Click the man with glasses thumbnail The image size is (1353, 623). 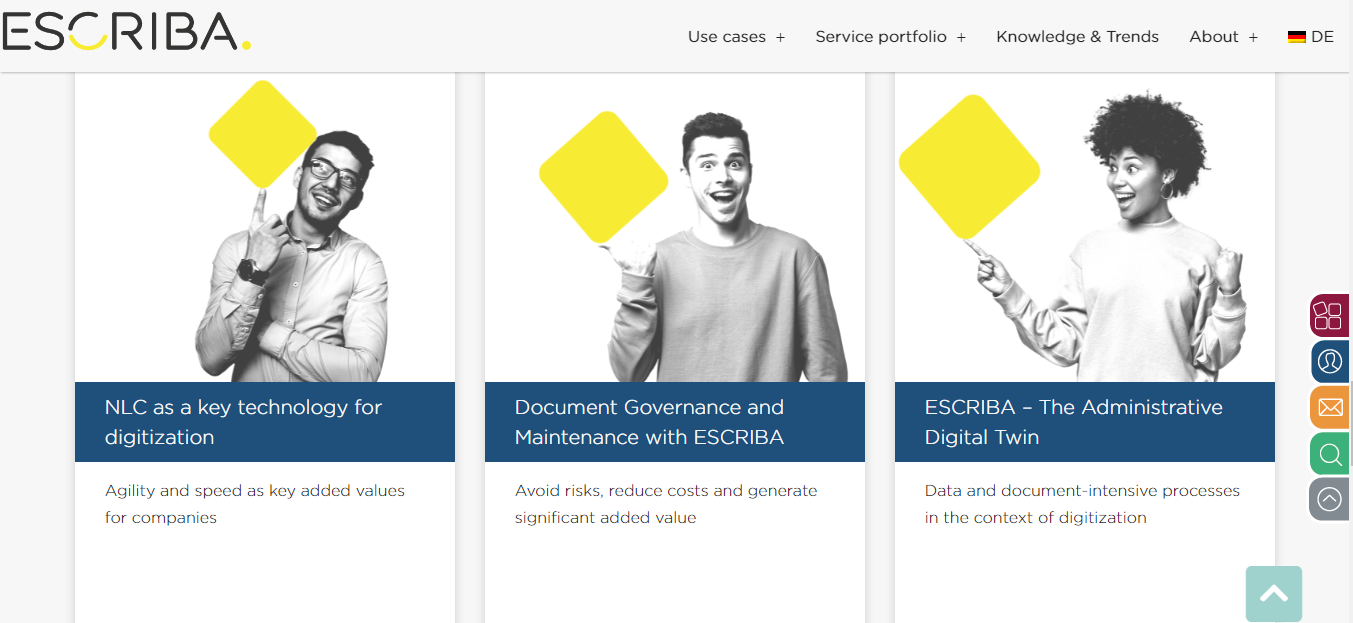click(265, 227)
